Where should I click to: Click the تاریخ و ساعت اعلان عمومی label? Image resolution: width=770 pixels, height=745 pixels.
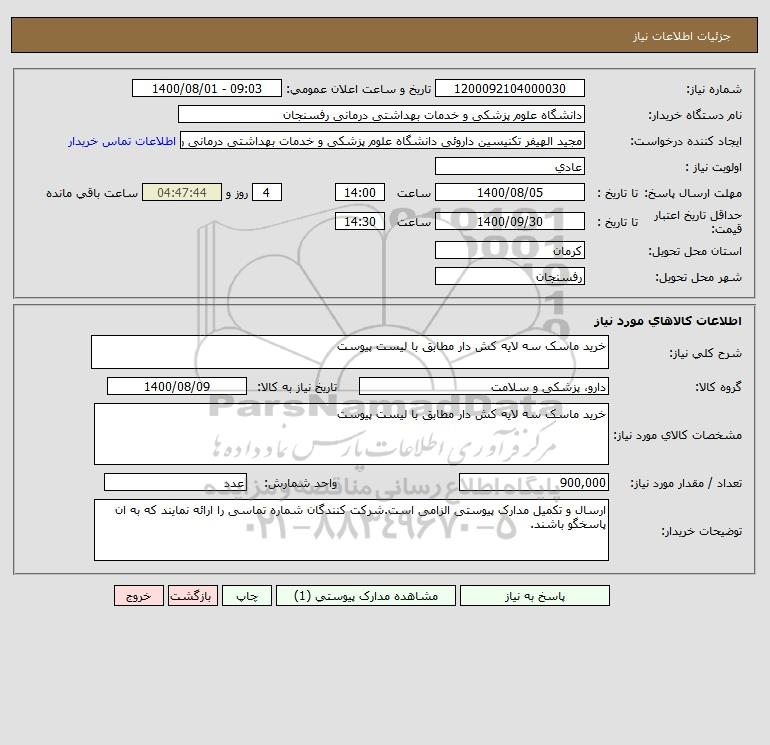pyautogui.click(x=358, y=89)
